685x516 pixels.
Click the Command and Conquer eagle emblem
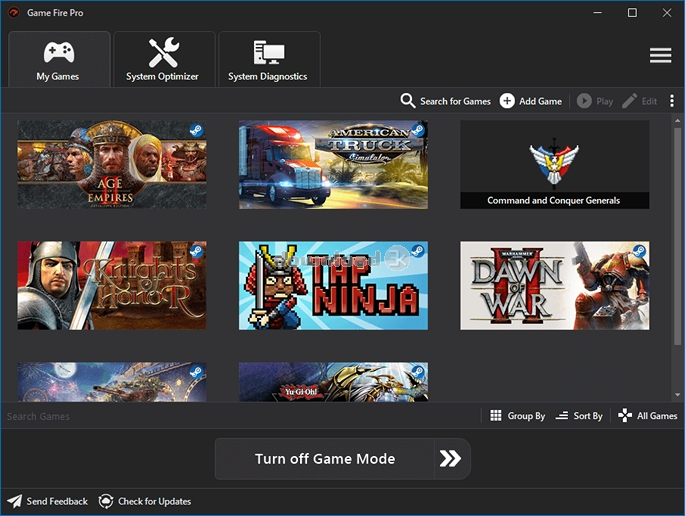pos(554,164)
